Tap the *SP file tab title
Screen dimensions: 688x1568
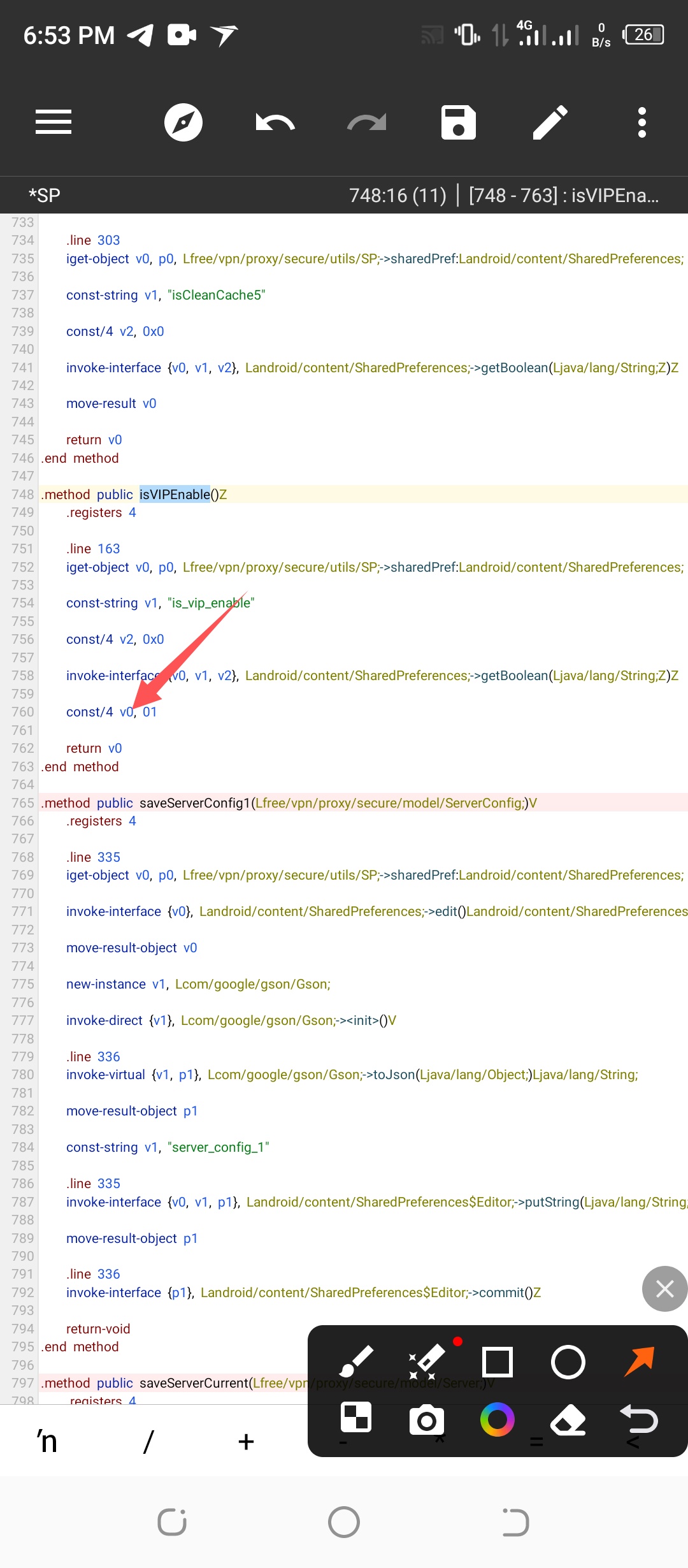tap(45, 195)
